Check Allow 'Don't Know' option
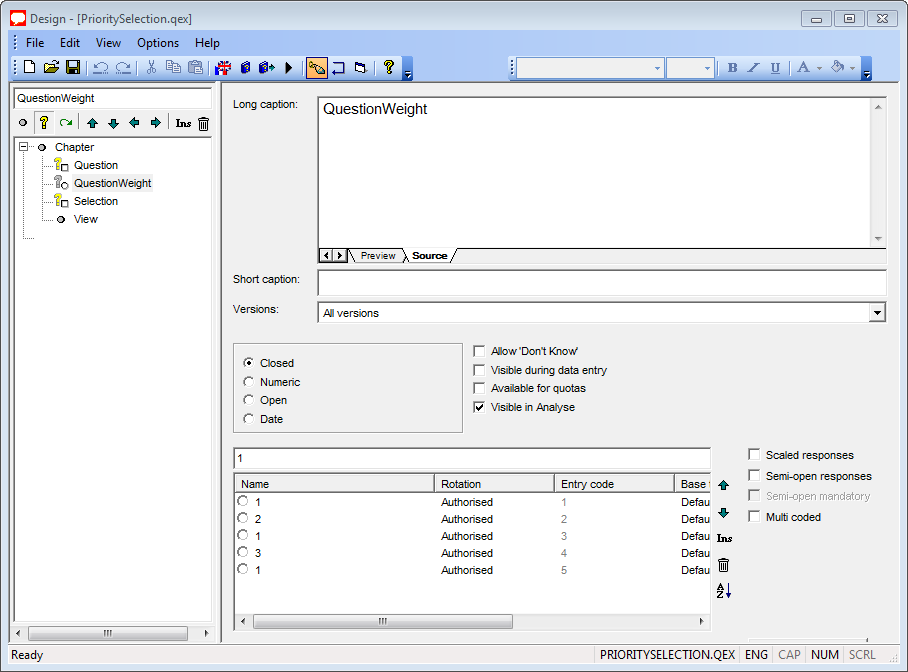908x672 pixels. (480, 351)
